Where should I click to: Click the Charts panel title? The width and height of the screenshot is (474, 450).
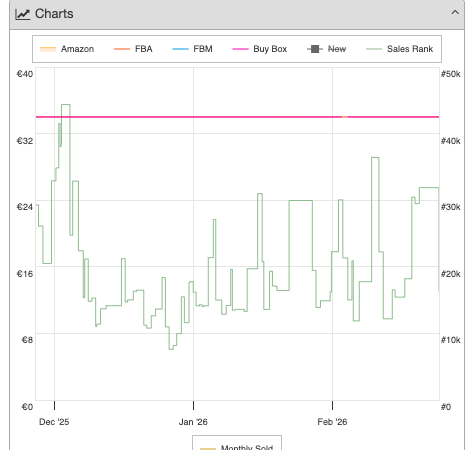[x=54, y=14]
